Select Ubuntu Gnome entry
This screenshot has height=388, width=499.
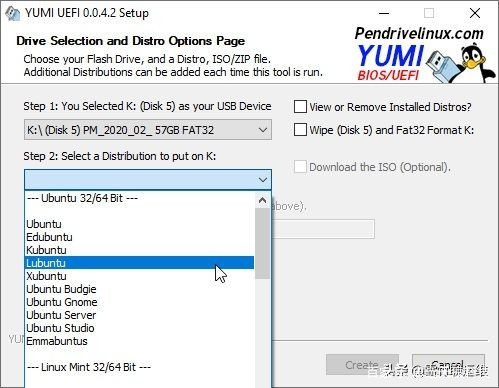tap(139, 302)
